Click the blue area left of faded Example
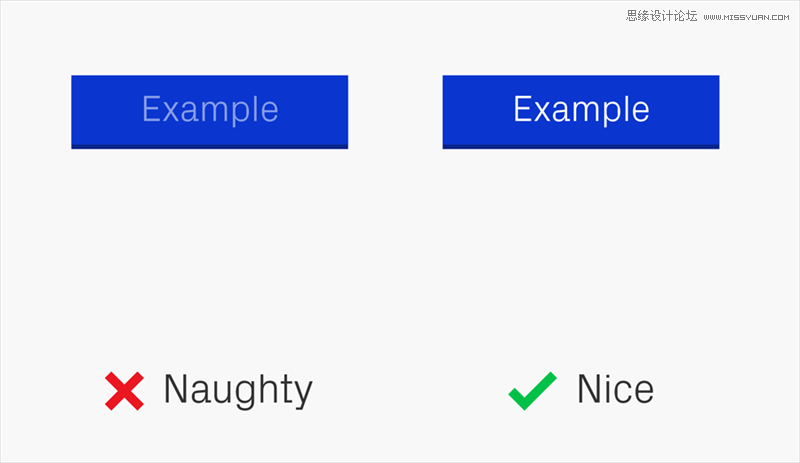Image resolution: width=800 pixels, height=463 pixels. [107, 110]
